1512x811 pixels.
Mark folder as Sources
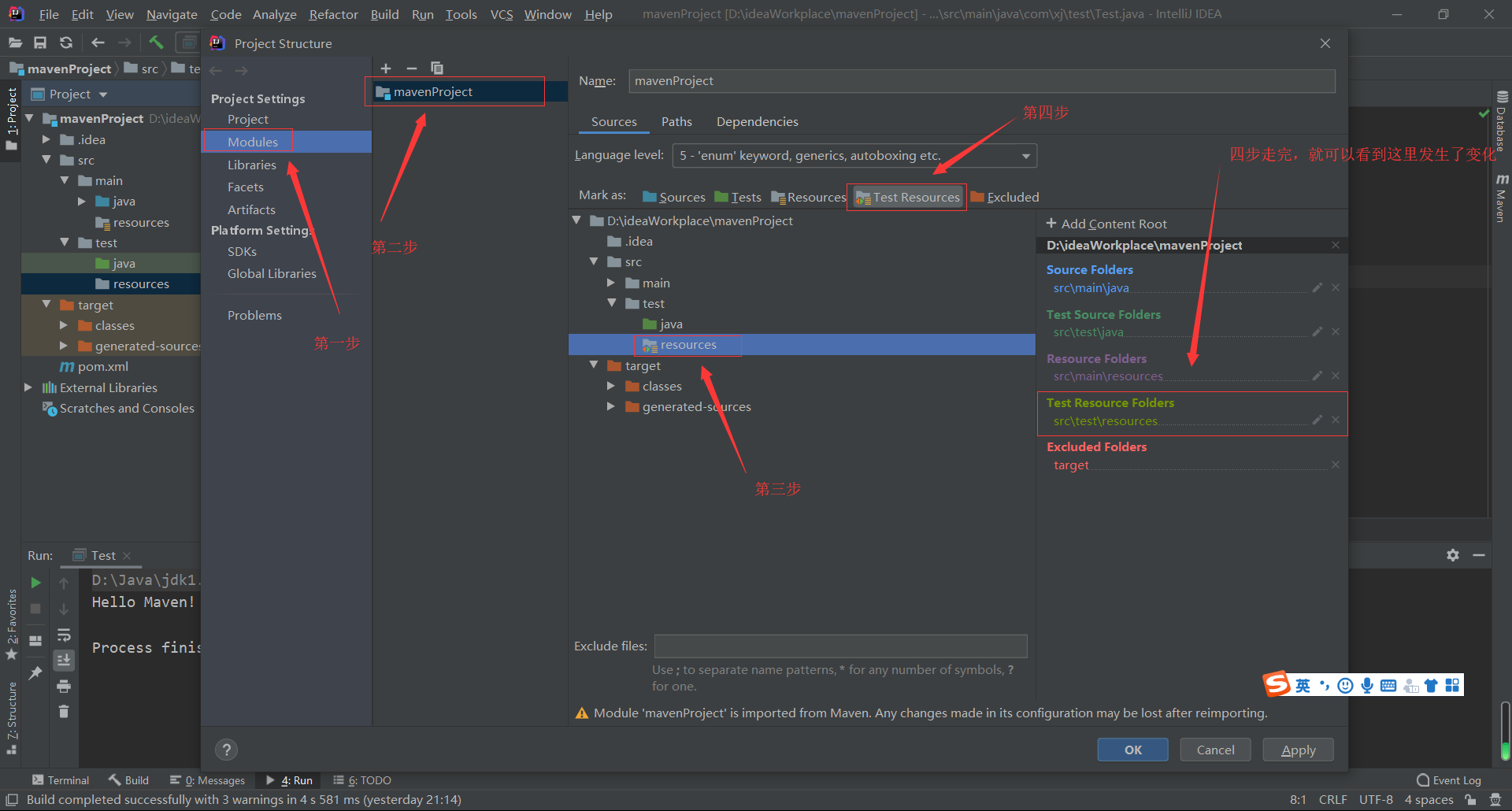click(674, 197)
